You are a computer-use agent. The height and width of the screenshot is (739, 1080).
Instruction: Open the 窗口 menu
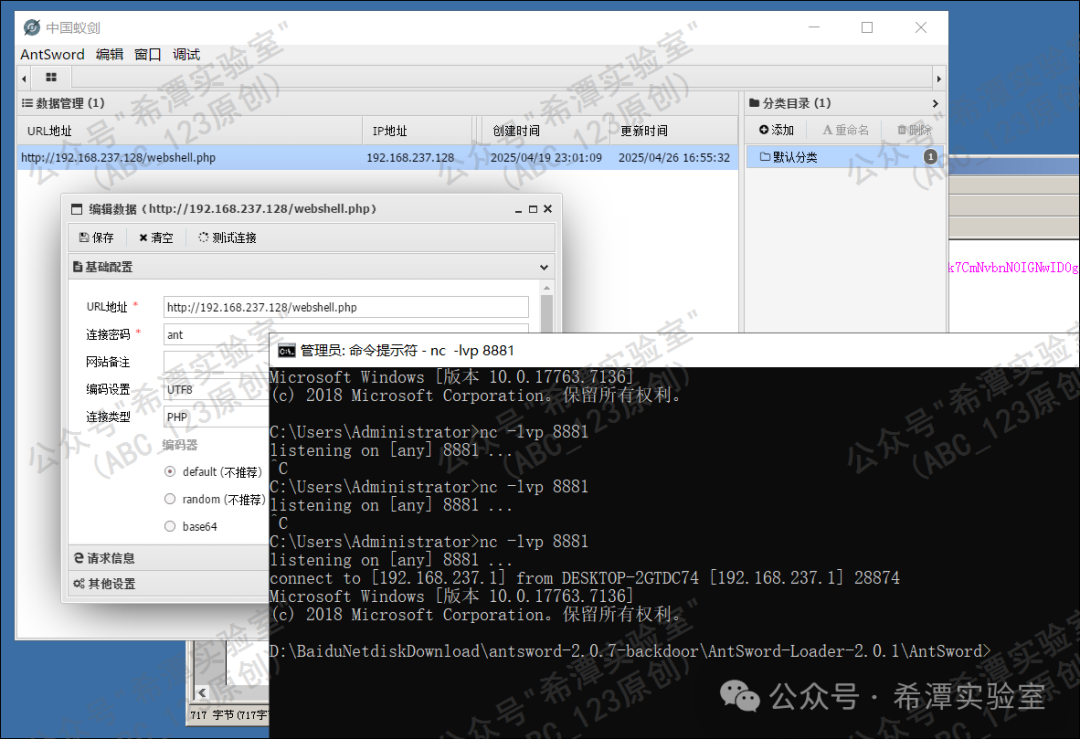coord(147,54)
